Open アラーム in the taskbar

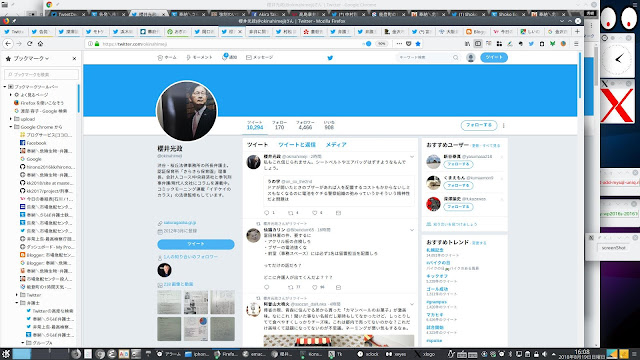tap(169, 354)
